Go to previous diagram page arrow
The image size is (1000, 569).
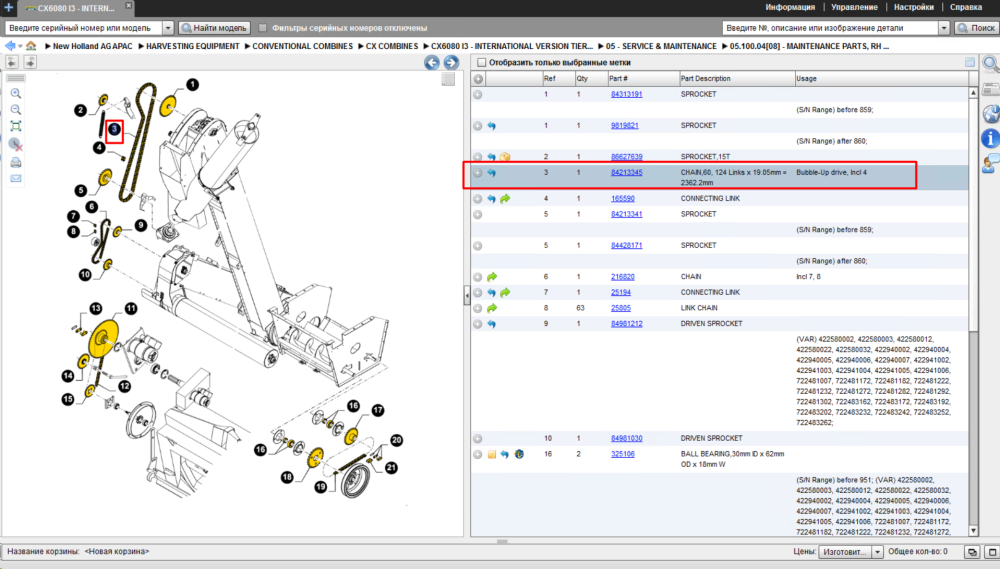pos(432,63)
